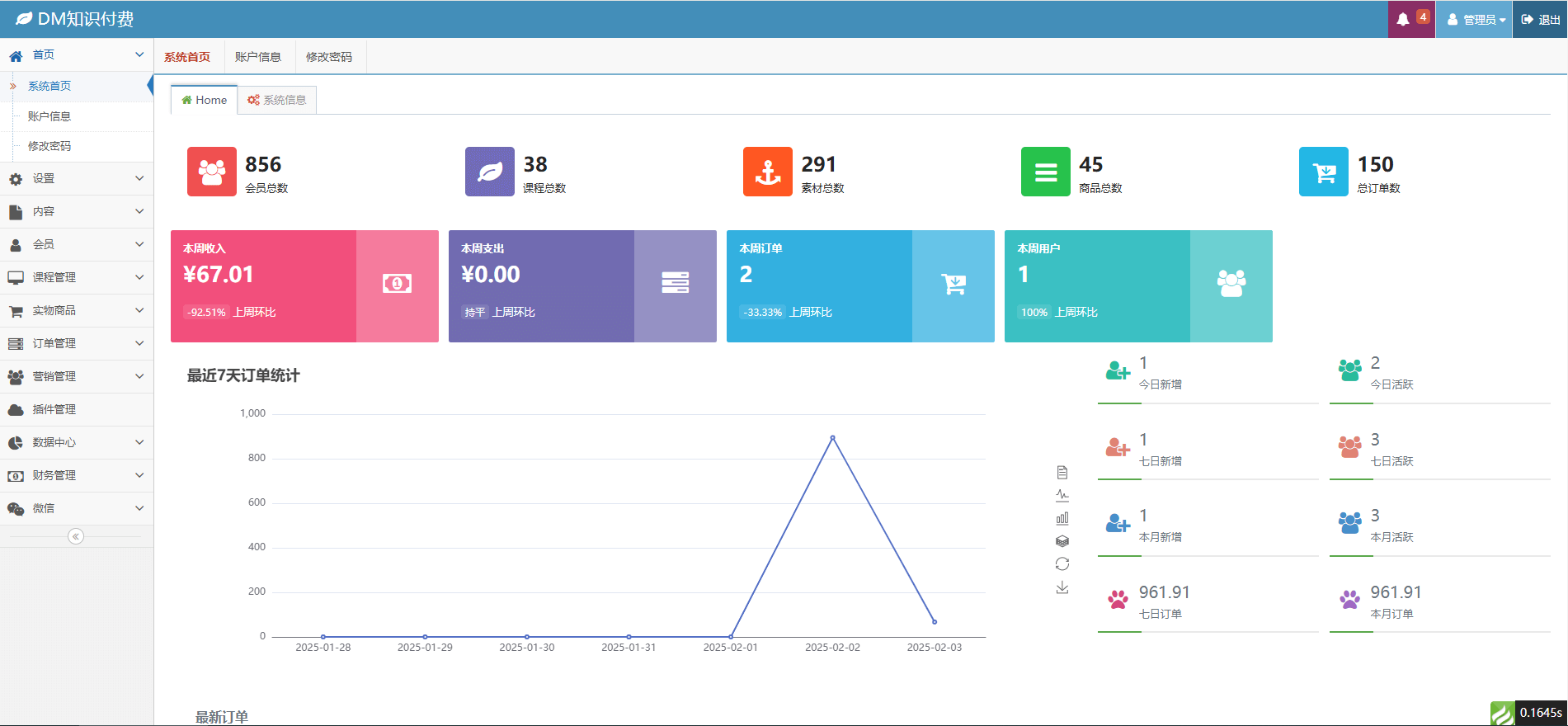The height and width of the screenshot is (726, 1568).
Task: Click the 2025-02-02 peak data point
Action: (x=832, y=437)
